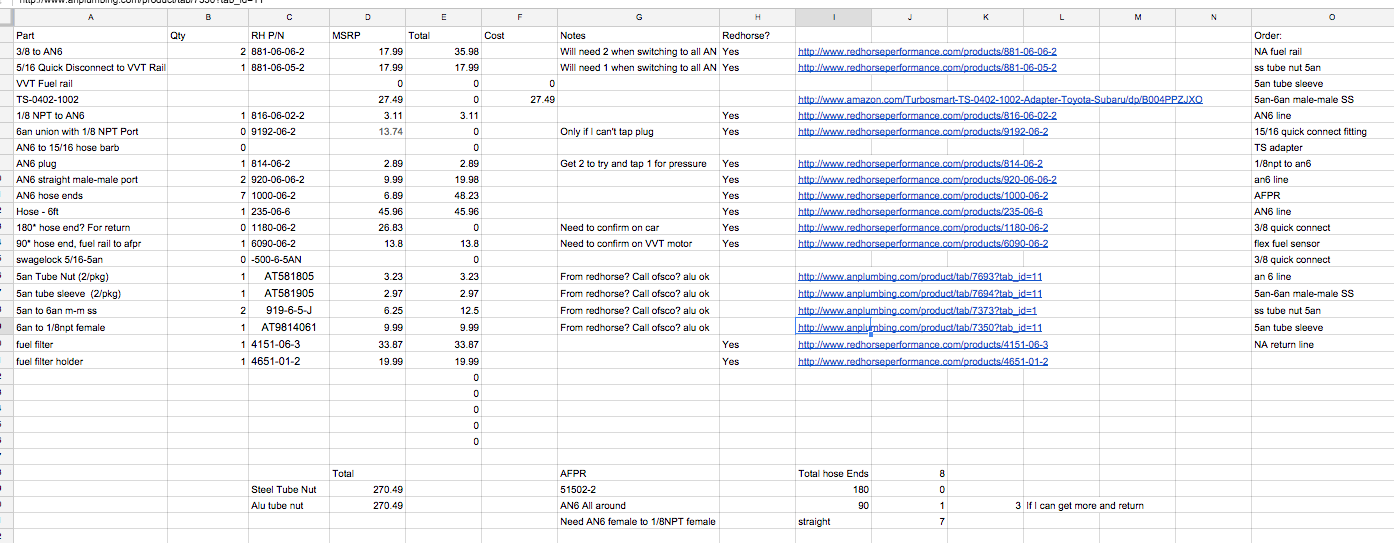Select column D header
The width and height of the screenshot is (1394, 543).
tap(368, 17)
